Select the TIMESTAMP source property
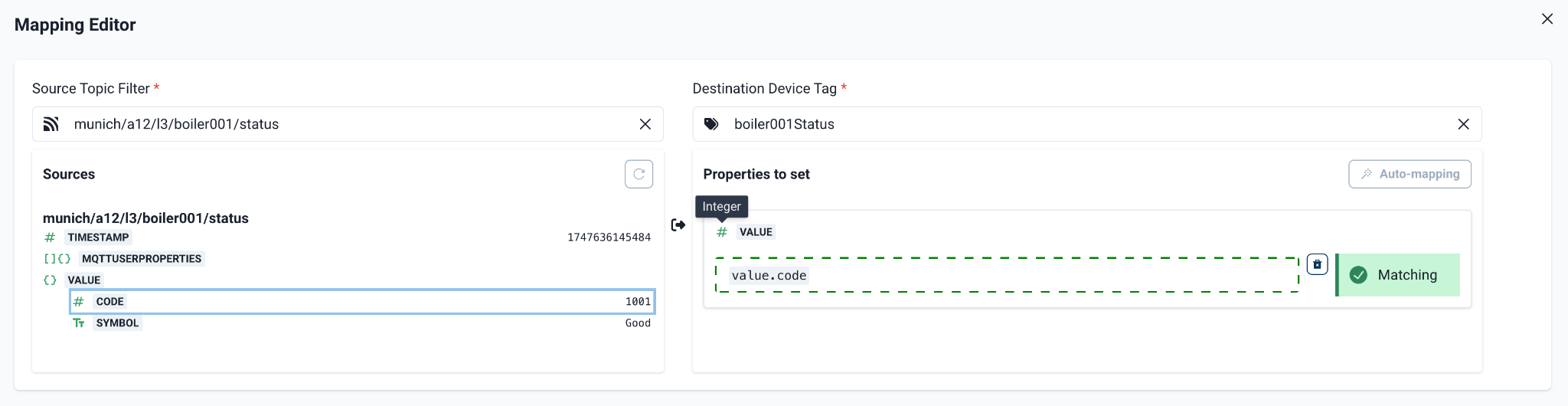Viewport: 1568px width, 406px height. (x=99, y=237)
